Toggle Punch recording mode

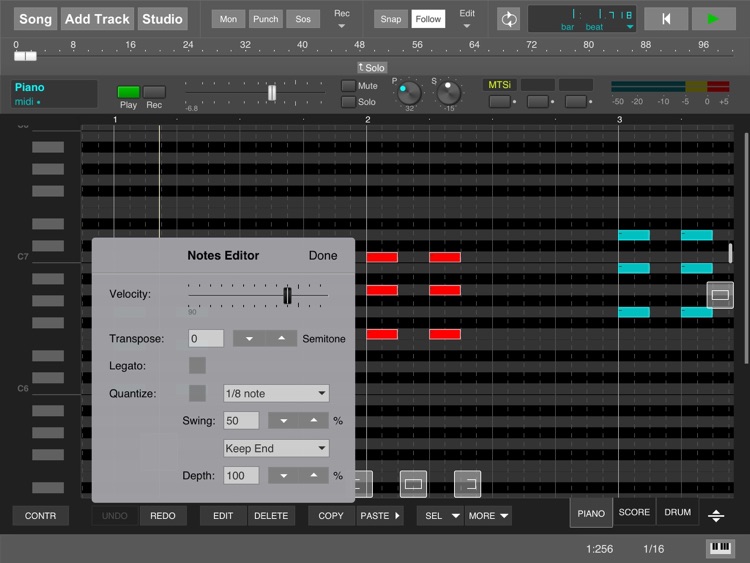click(265, 19)
